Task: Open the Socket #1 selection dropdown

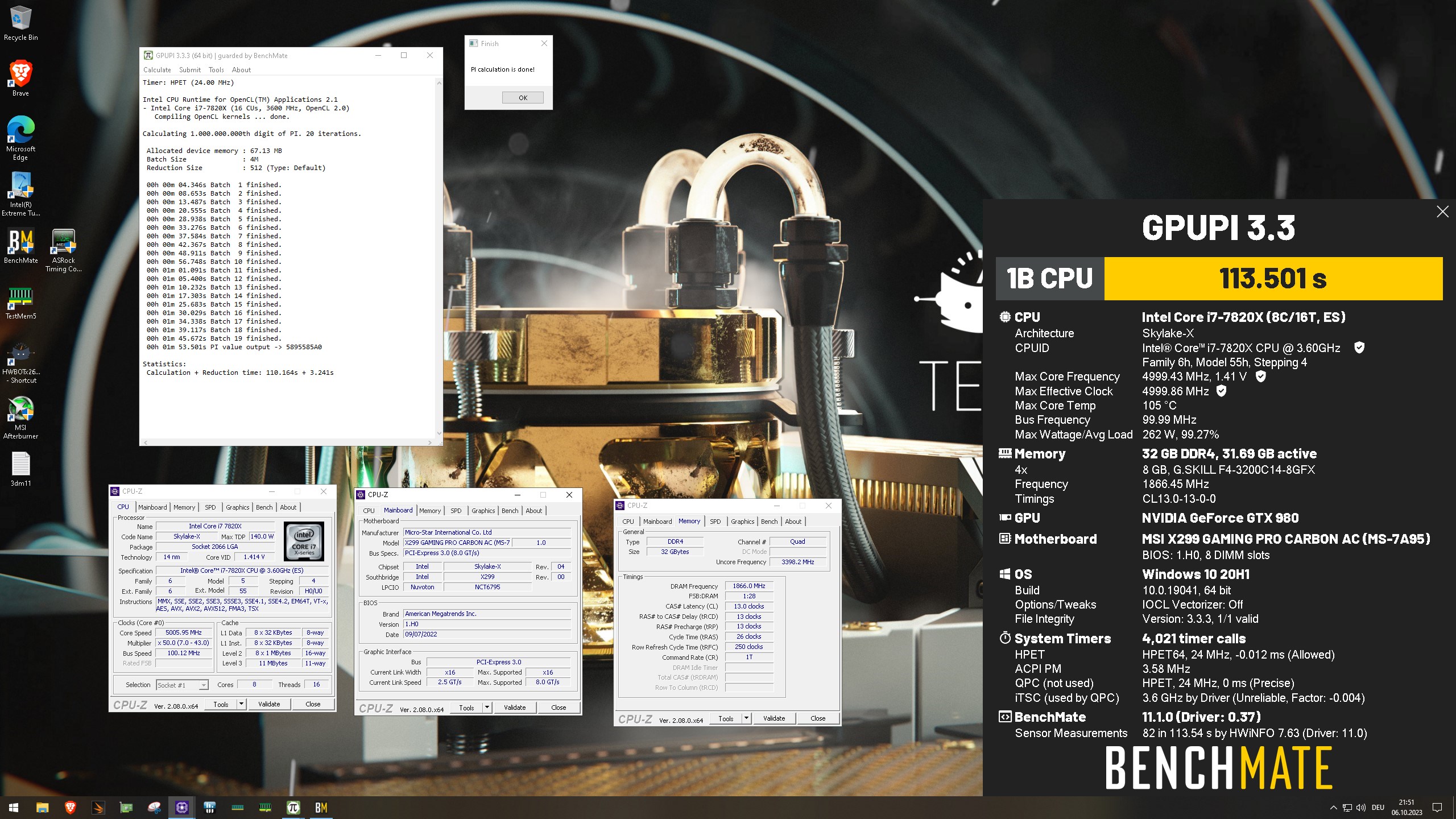Action: coord(182,685)
